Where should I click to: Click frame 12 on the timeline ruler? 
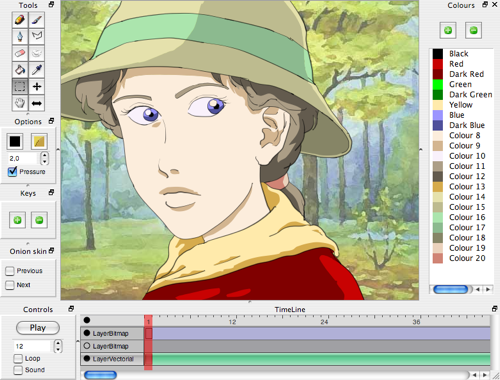[x=232, y=322]
